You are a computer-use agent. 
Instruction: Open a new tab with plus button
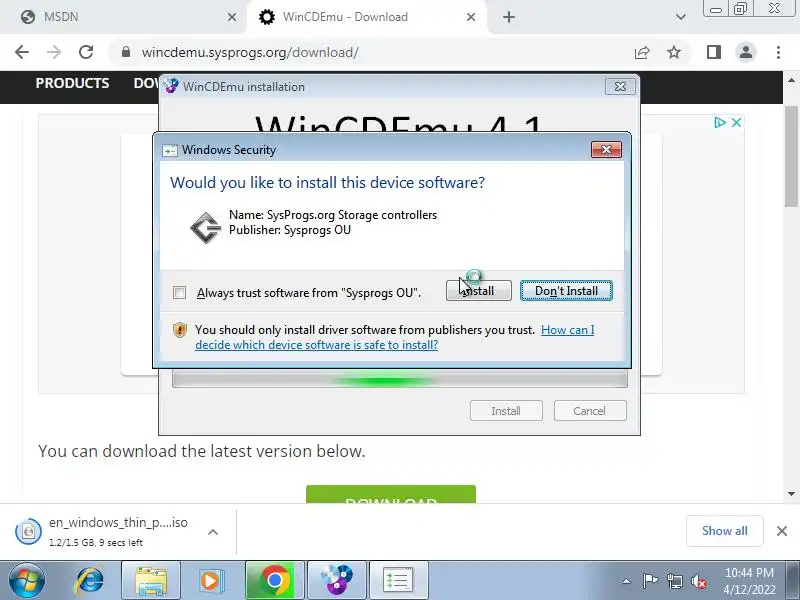click(509, 17)
